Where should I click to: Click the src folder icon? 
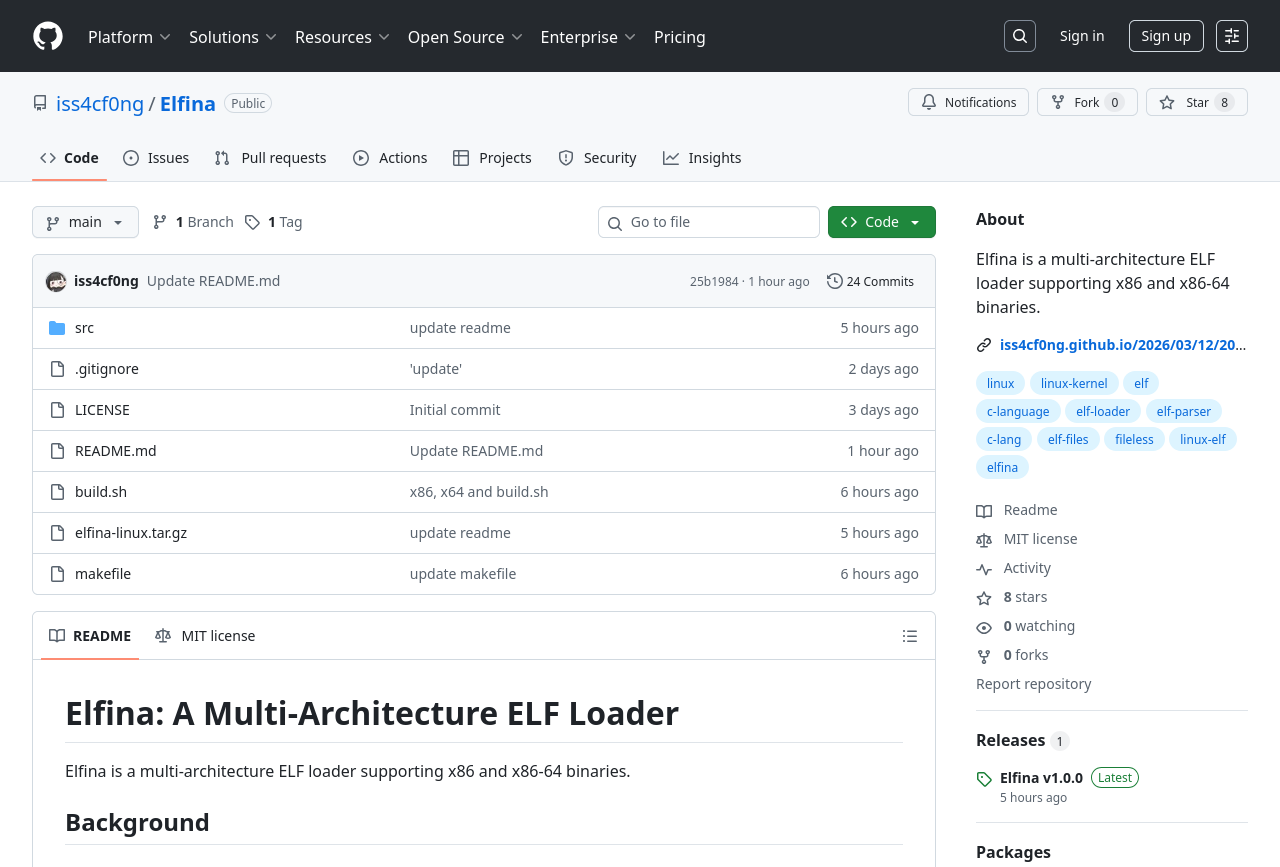[57, 328]
